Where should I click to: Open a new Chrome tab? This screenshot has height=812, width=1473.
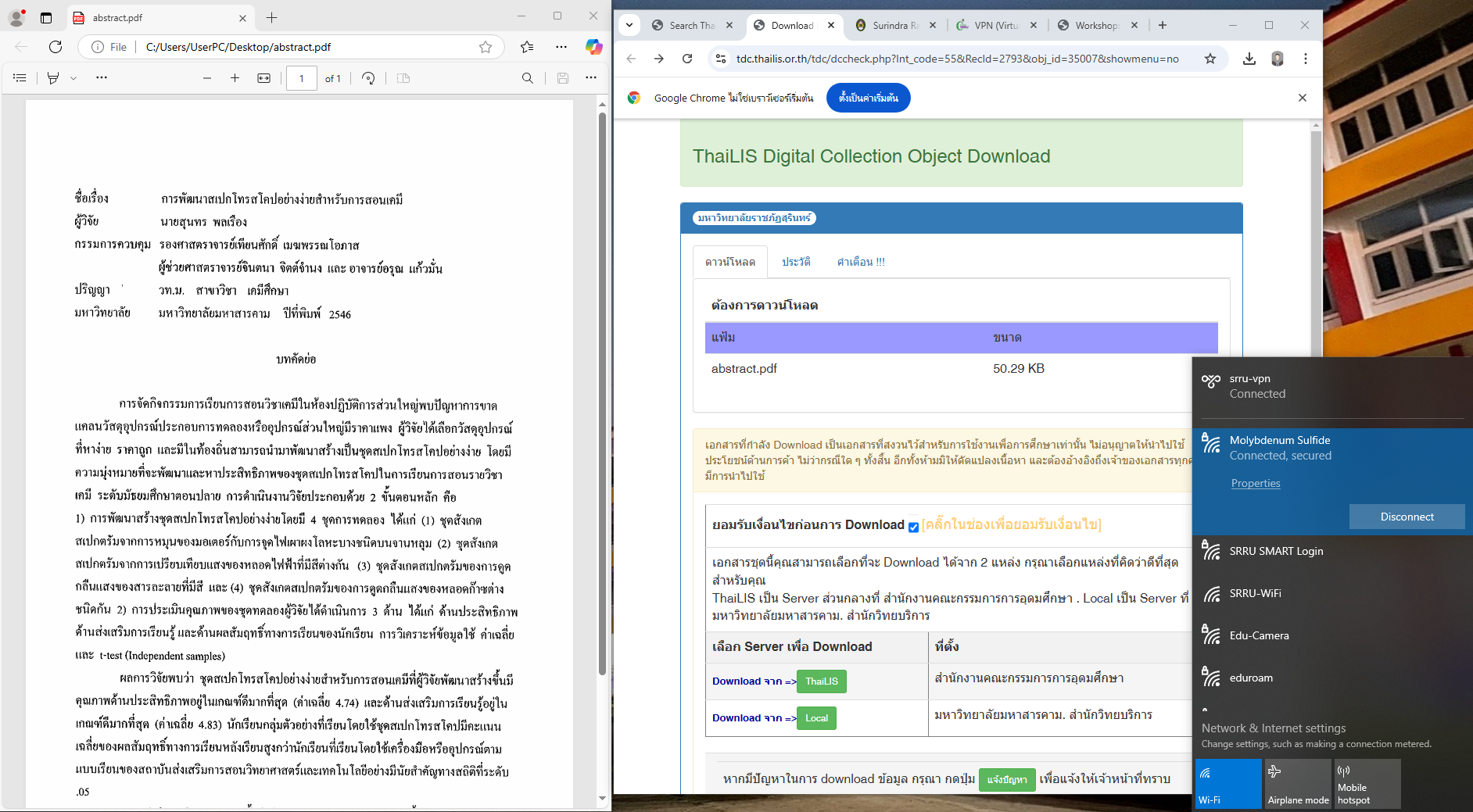coord(1163,25)
